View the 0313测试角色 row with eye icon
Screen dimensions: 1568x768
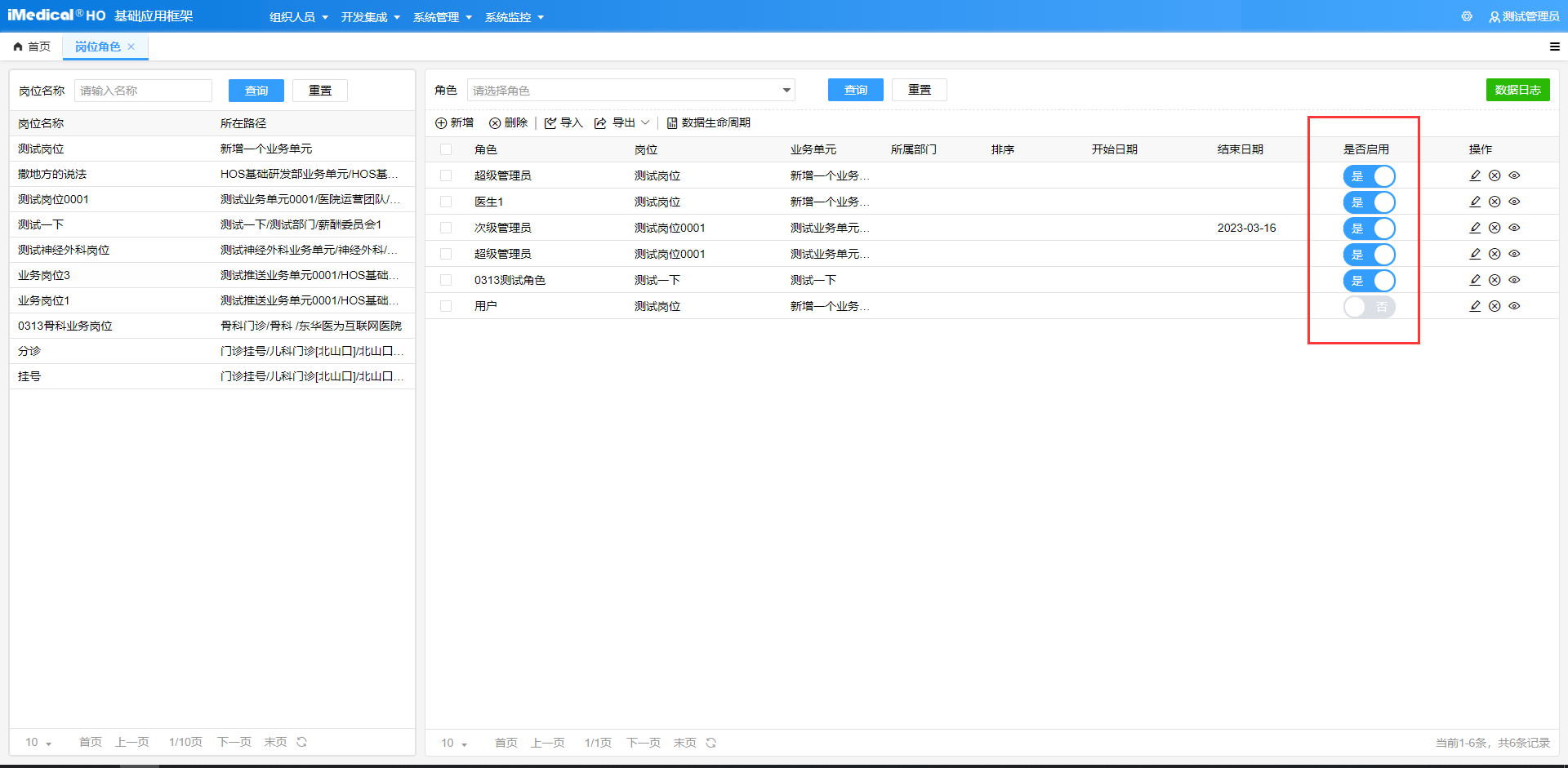point(1514,280)
